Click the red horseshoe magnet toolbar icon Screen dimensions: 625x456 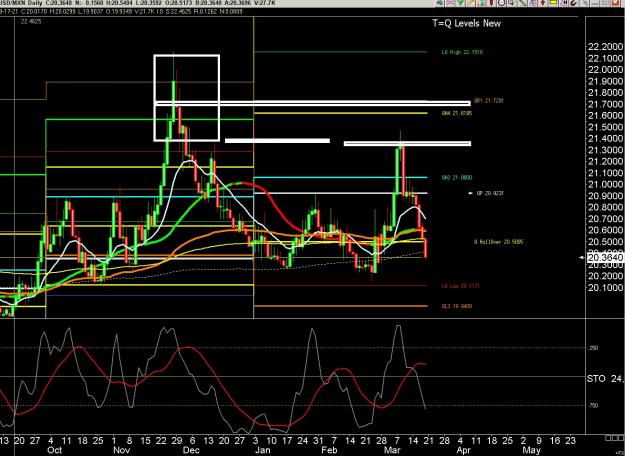pyautogui.click(x=573, y=3)
